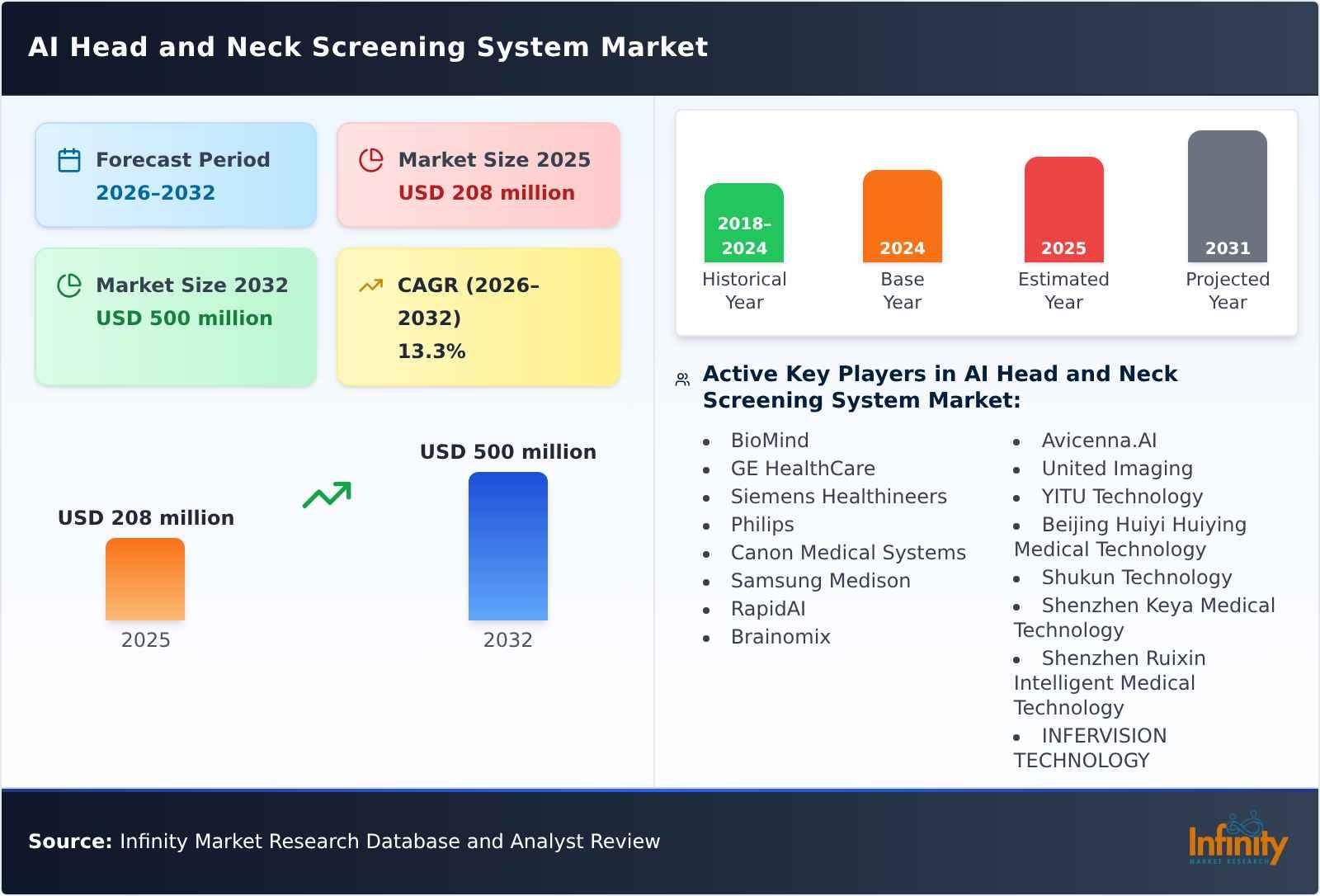Click the page title 'AI Head and Neck Screening System Market'

click(368, 47)
